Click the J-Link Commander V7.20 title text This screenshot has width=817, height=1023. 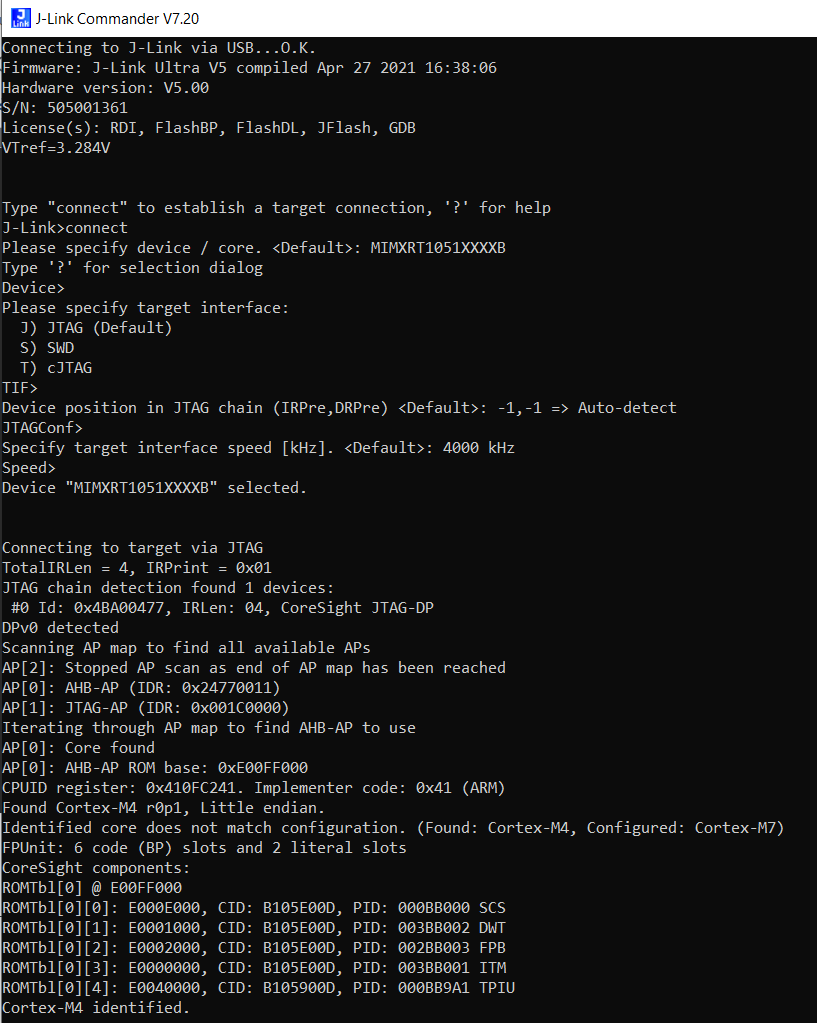(117, 18)
